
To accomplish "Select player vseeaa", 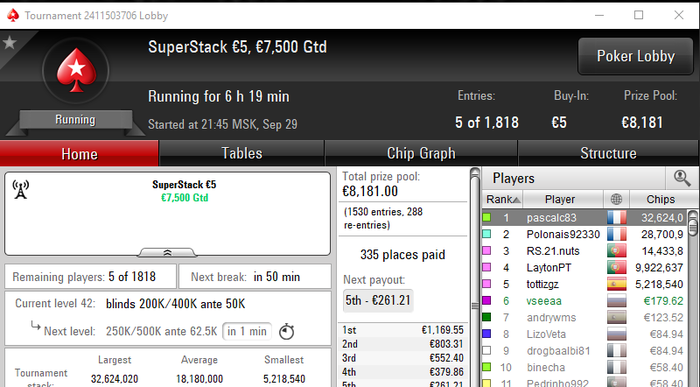I will 585,301.
